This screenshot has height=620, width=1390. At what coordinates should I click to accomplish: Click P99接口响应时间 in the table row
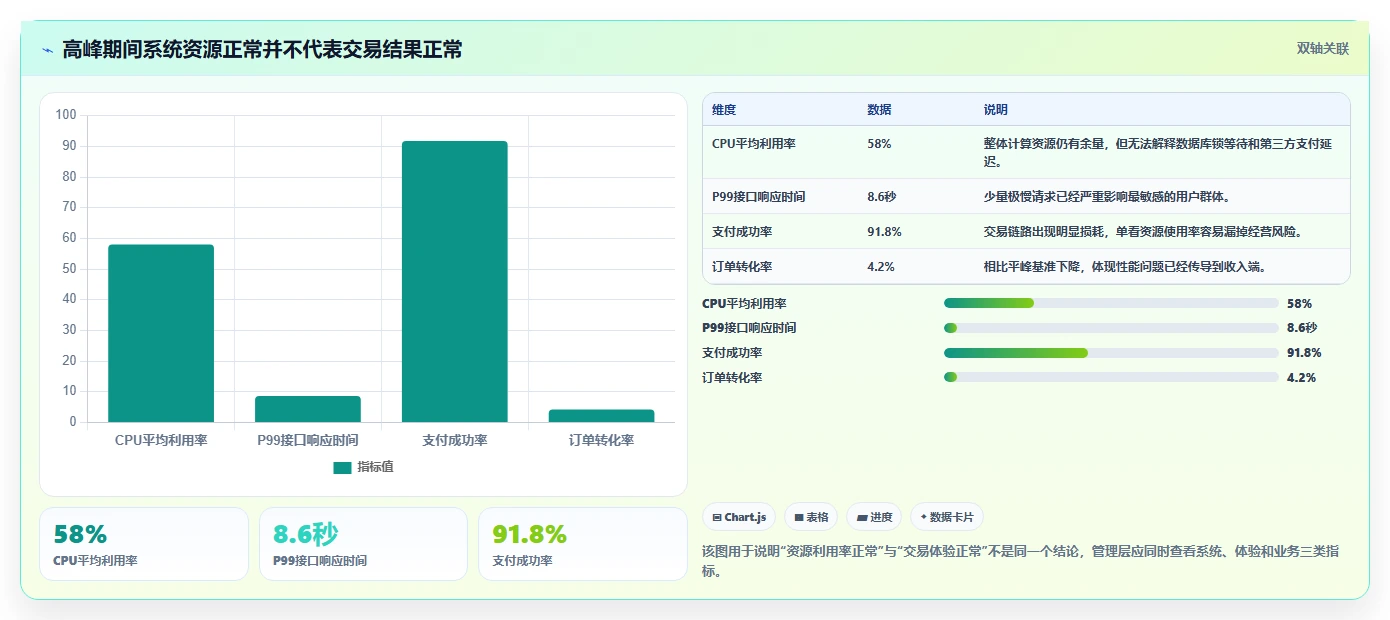point(759,197)
